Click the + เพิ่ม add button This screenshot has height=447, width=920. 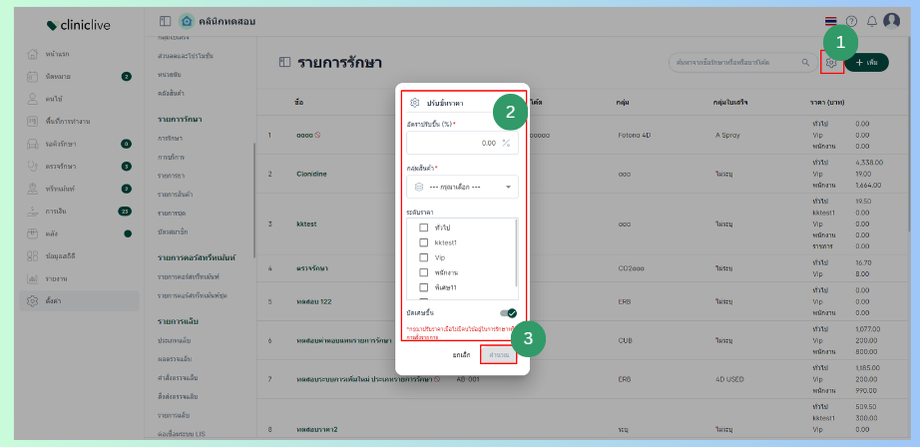coord(867,62)
